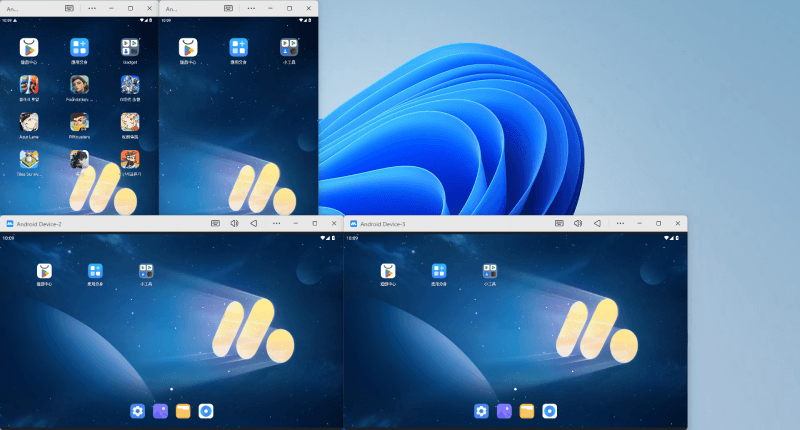Open Play Store app in the game-filled window
Image resolution: width=800 pixels, height=430 pixels.
(29, 47)
